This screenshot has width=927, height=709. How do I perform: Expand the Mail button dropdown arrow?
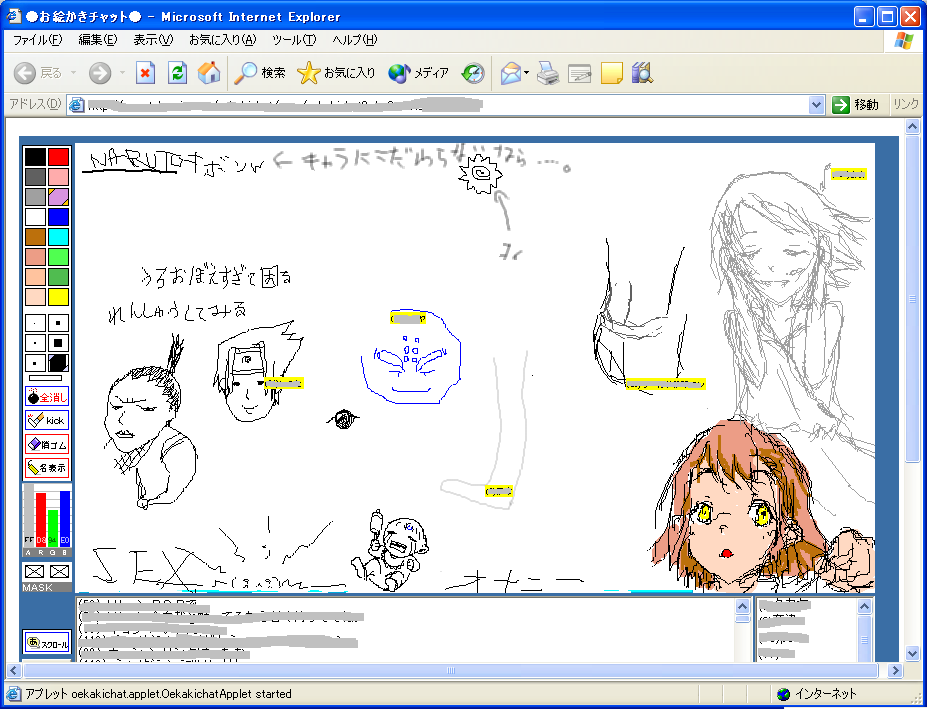tap(526, 73)
